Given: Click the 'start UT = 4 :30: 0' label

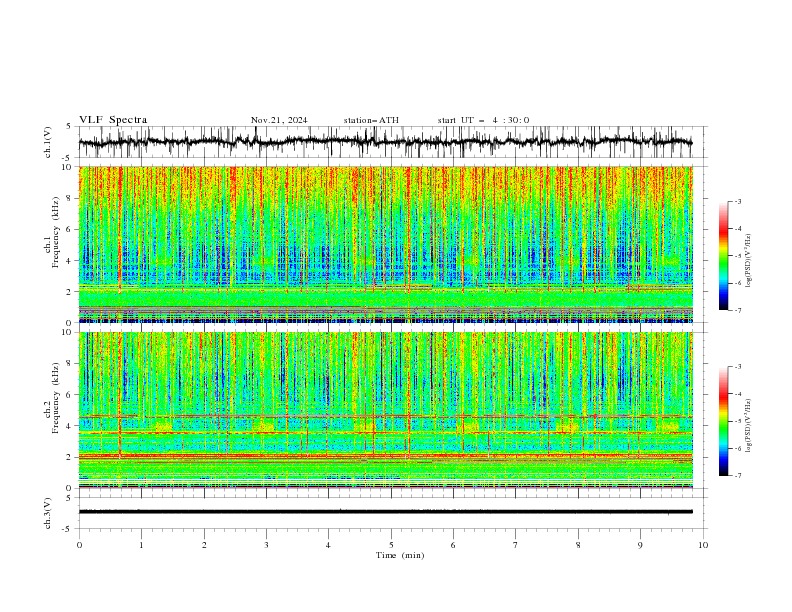Looking at the screenshot, I should [x=483, y=120].
